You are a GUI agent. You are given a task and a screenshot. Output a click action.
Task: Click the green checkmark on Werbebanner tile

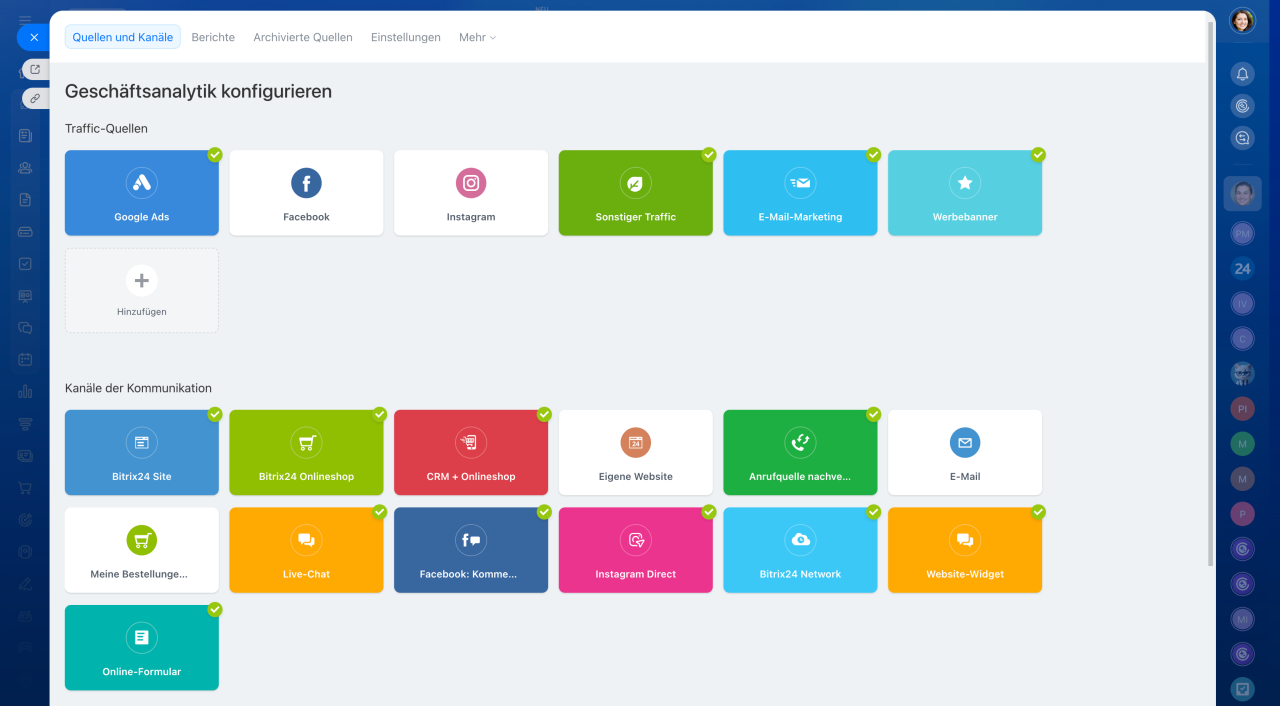tap(1038, 155)
